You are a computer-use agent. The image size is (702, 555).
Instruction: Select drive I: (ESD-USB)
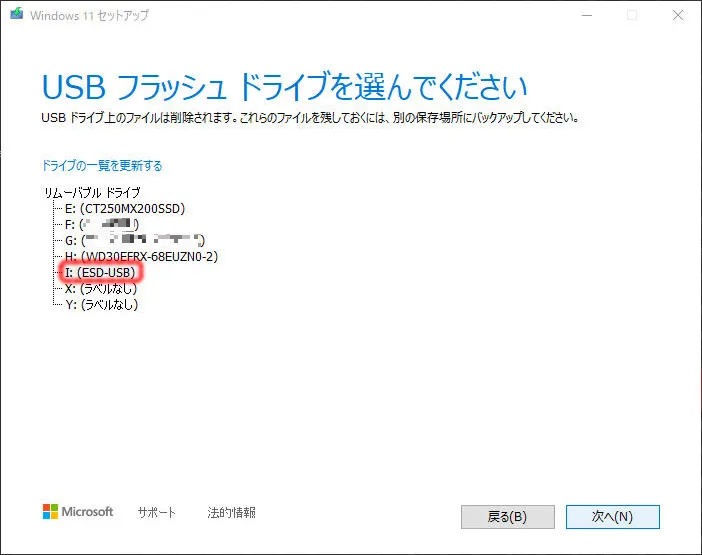coord(100,273)
